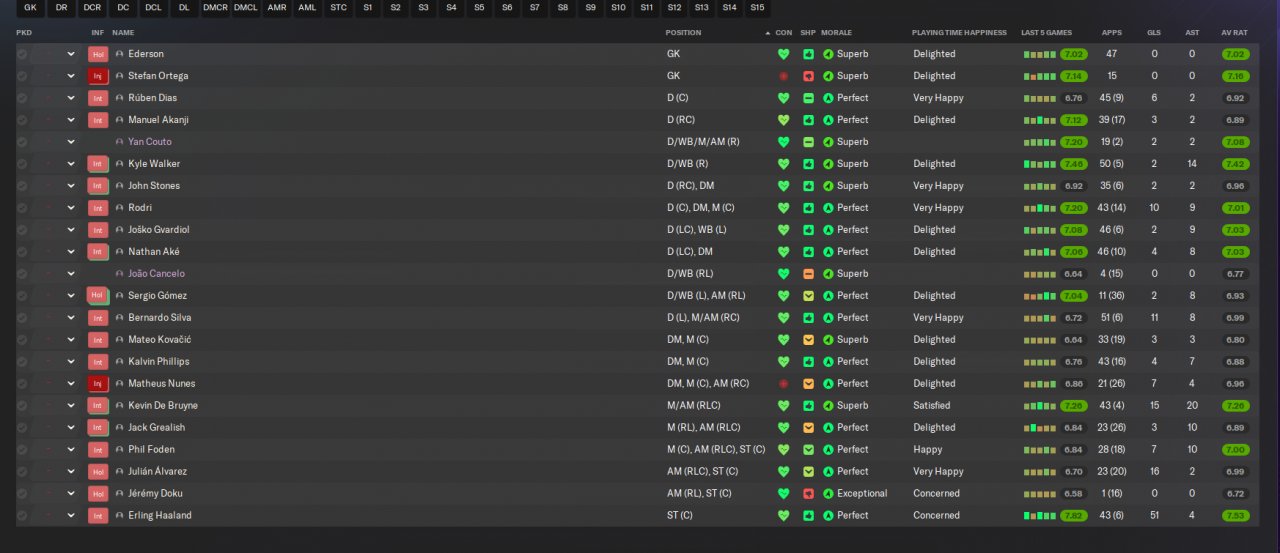Sort table by Av Rat column header
1280x553 pixels.
(x=1234, y=33)
